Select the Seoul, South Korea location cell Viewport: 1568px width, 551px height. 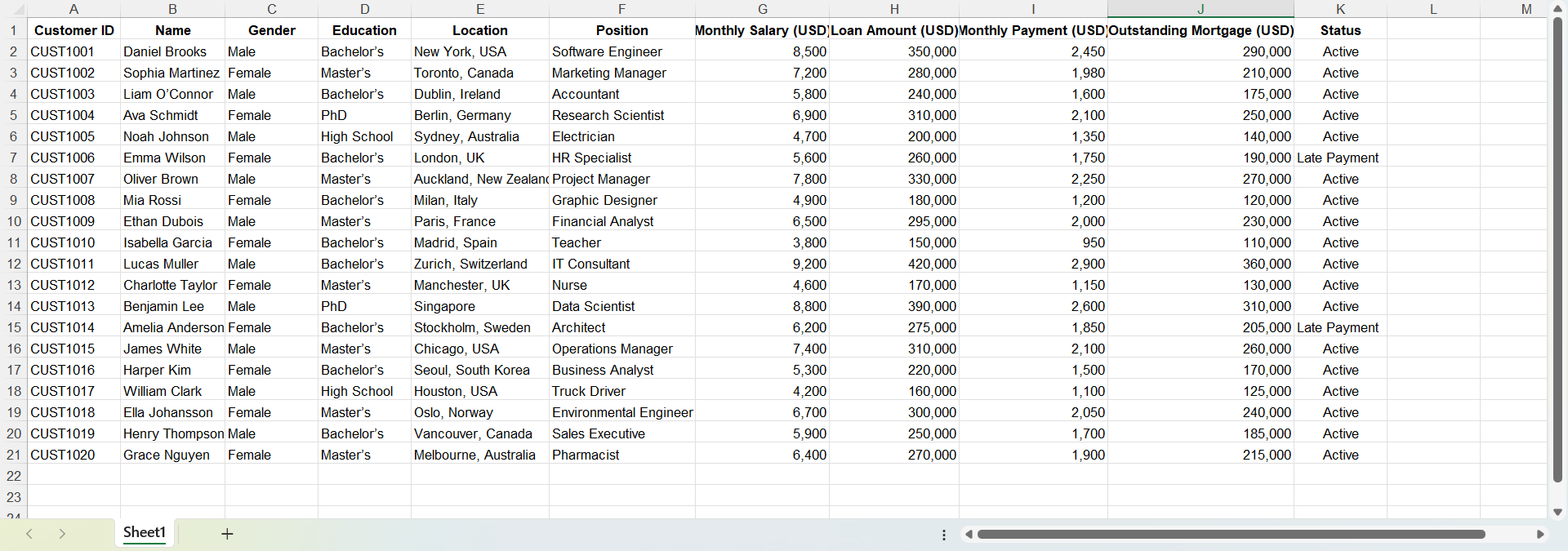coord(480,370)
